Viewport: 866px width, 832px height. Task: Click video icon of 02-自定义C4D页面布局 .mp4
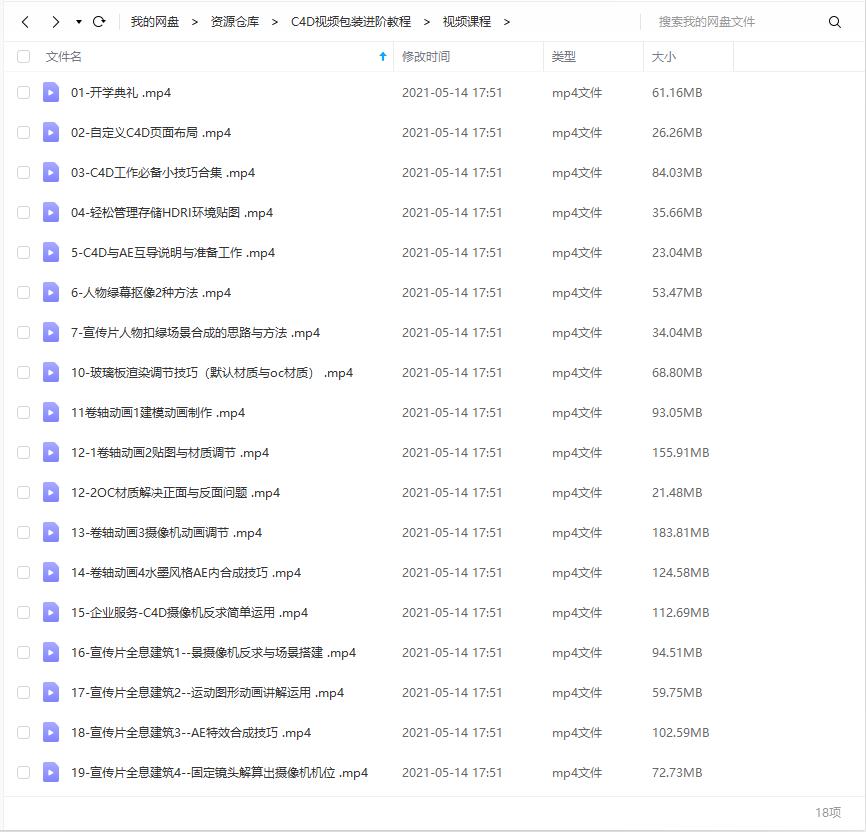(51, 133)
